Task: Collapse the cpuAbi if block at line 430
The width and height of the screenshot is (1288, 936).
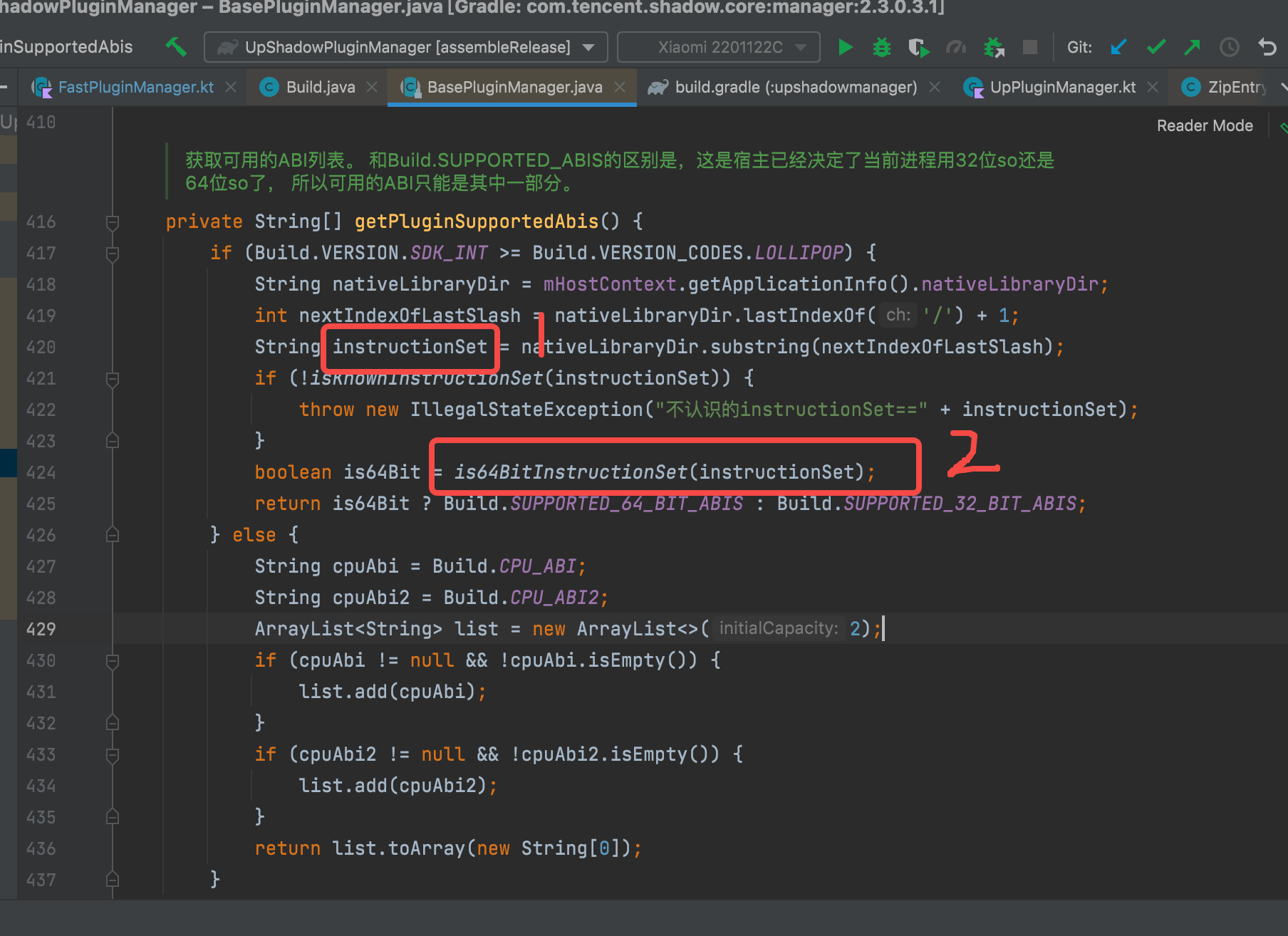Action: pyautogui.click(x=112, y=661)
